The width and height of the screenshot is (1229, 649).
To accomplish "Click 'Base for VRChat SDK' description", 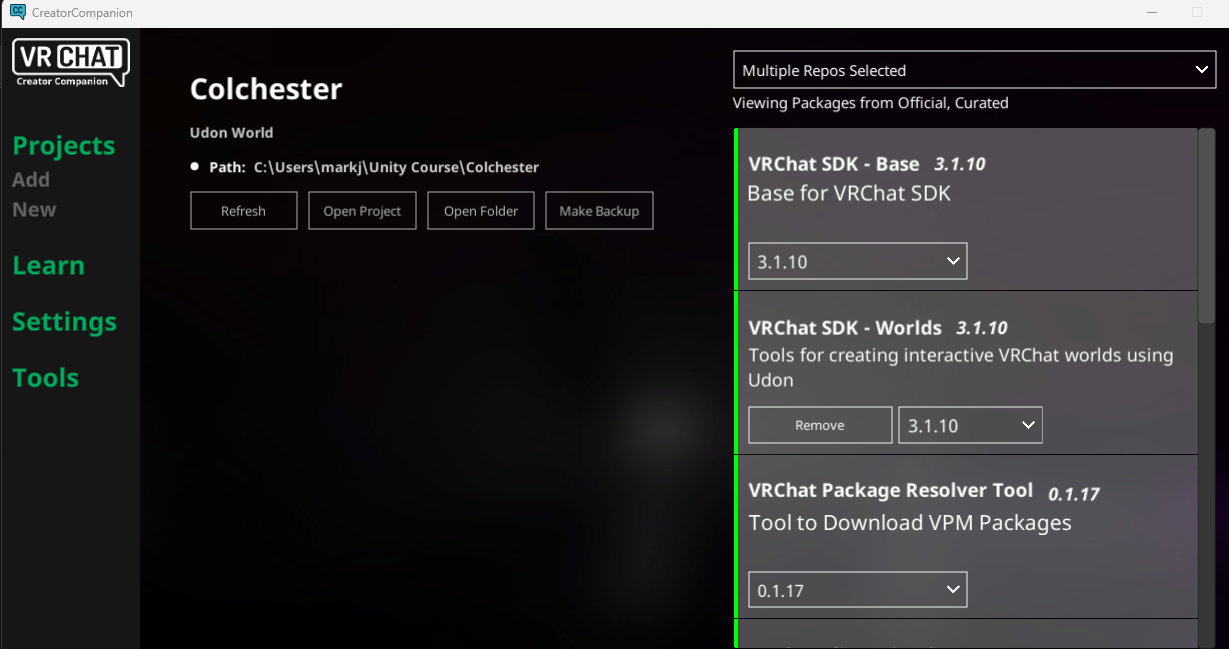I will tap(849, 194).
